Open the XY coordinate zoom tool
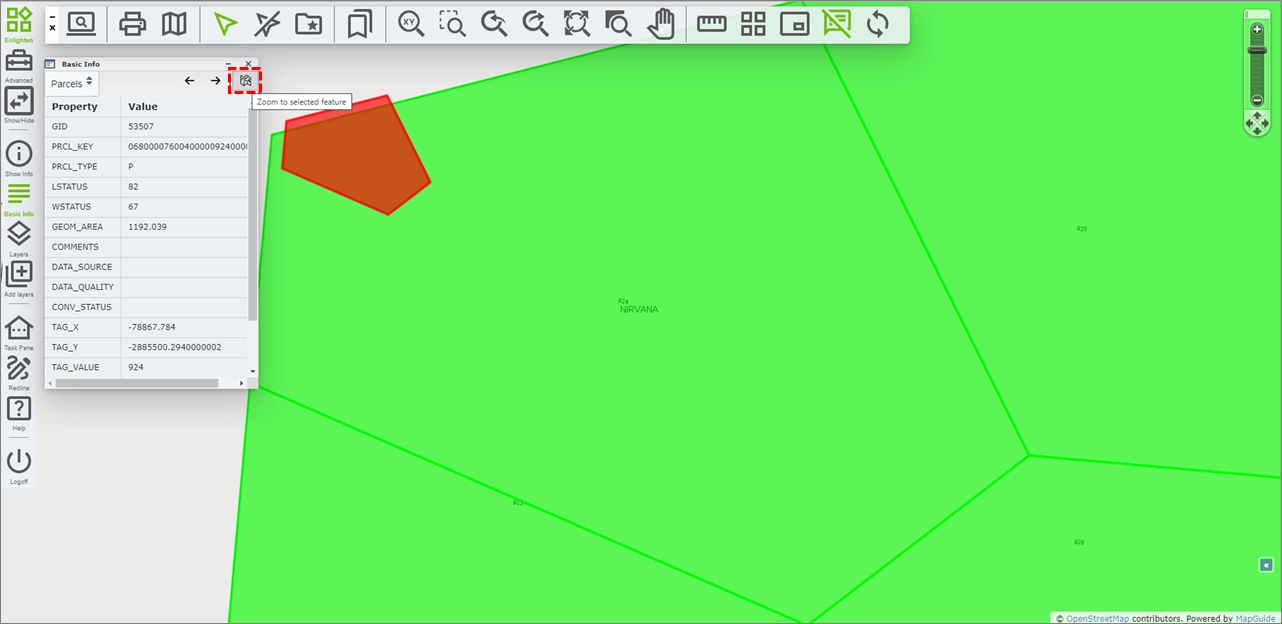The image size is (1282, 624). (410, 24)
